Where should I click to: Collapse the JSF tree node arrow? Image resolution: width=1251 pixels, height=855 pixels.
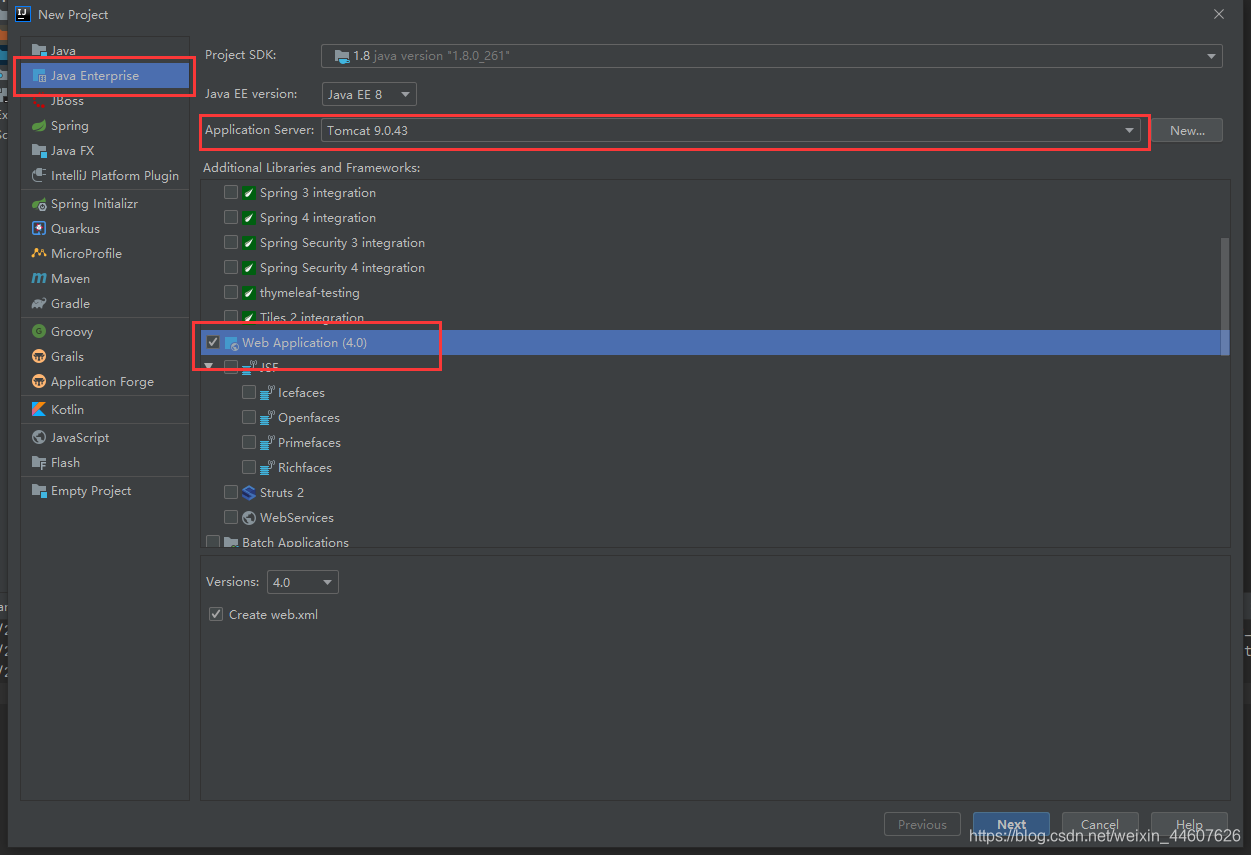pos(209,367)
